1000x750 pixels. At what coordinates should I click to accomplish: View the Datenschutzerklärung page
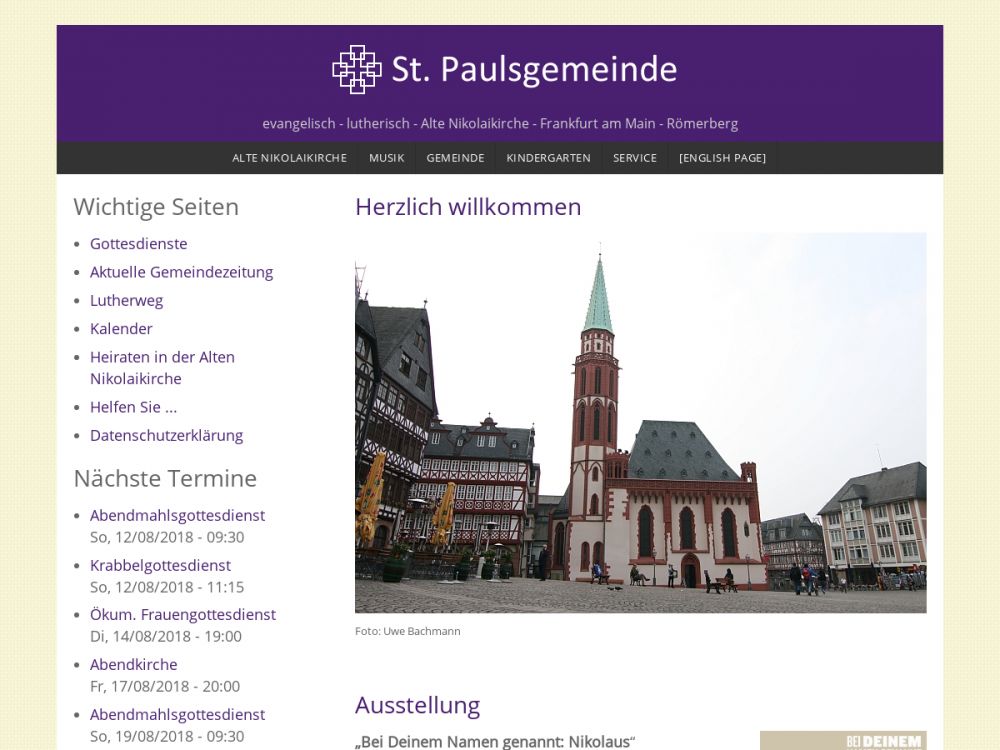pyautogui.click(x=166, y=435)
